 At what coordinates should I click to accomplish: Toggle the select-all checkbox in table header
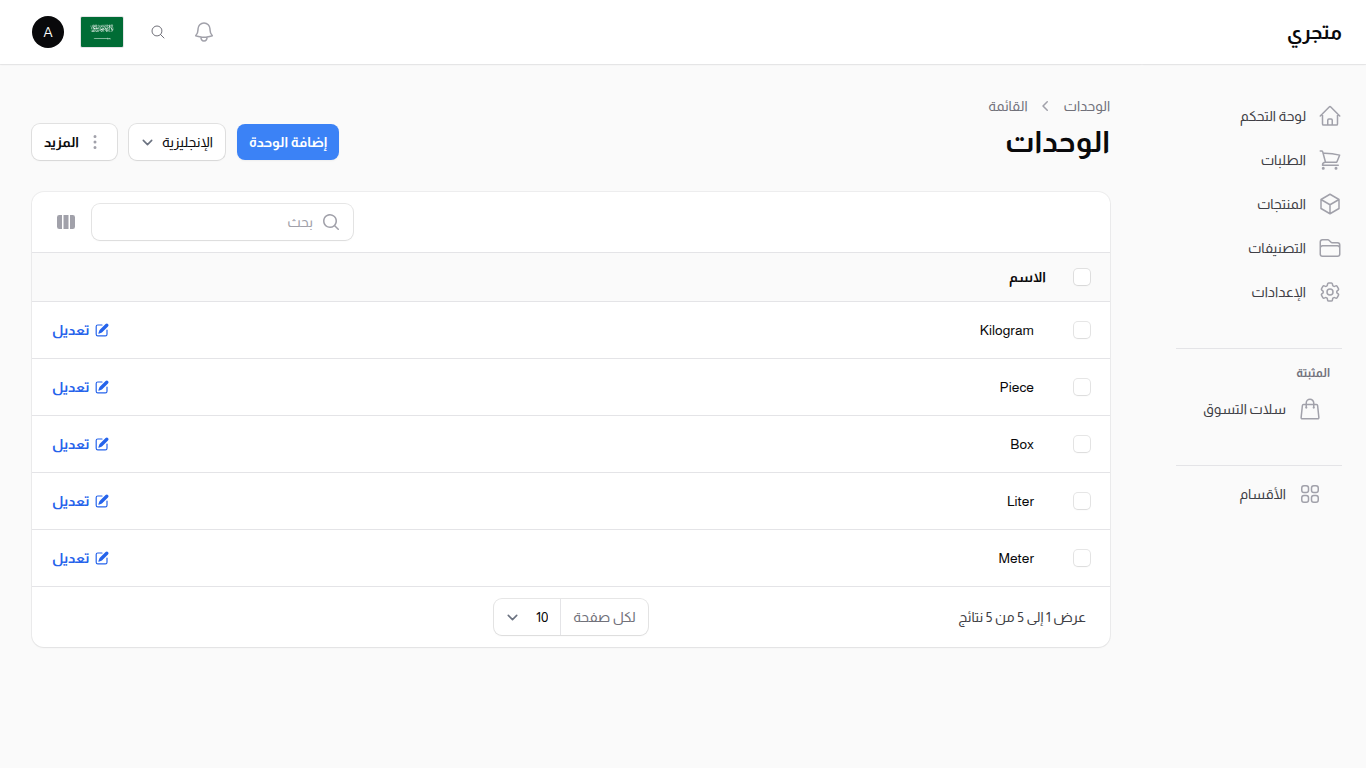[x=1082, y=277]
